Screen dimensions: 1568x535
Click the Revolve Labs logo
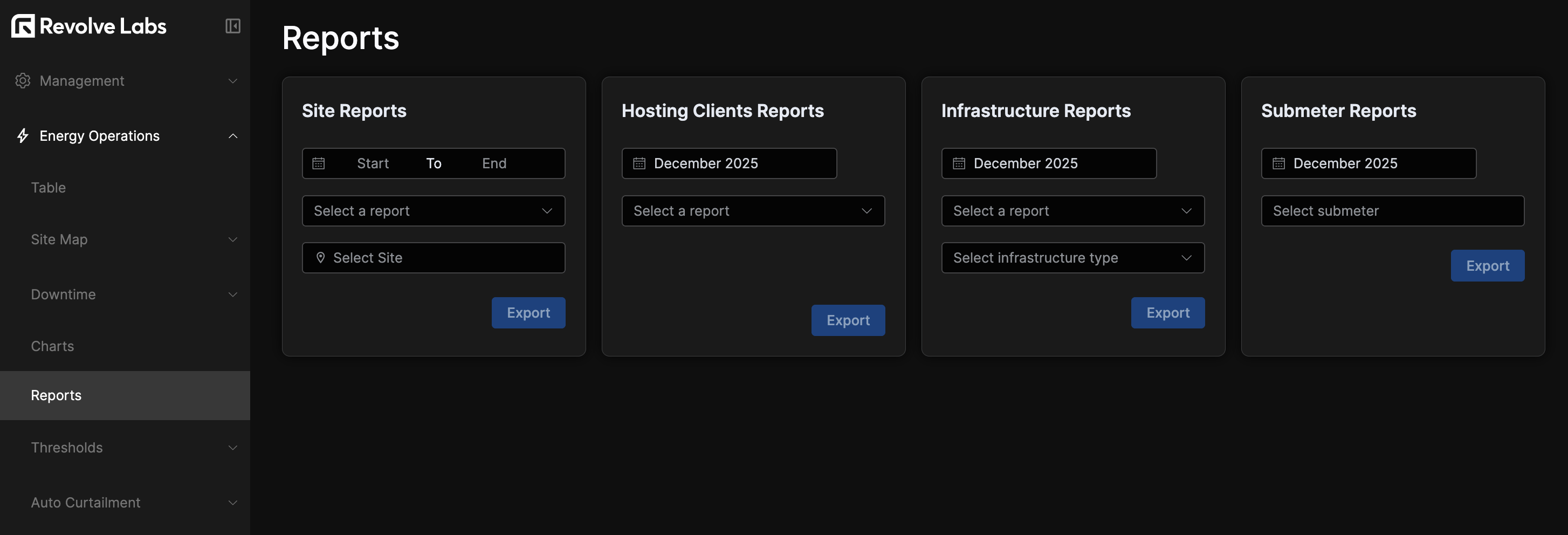pyautogui.click(x=88, y=26)
